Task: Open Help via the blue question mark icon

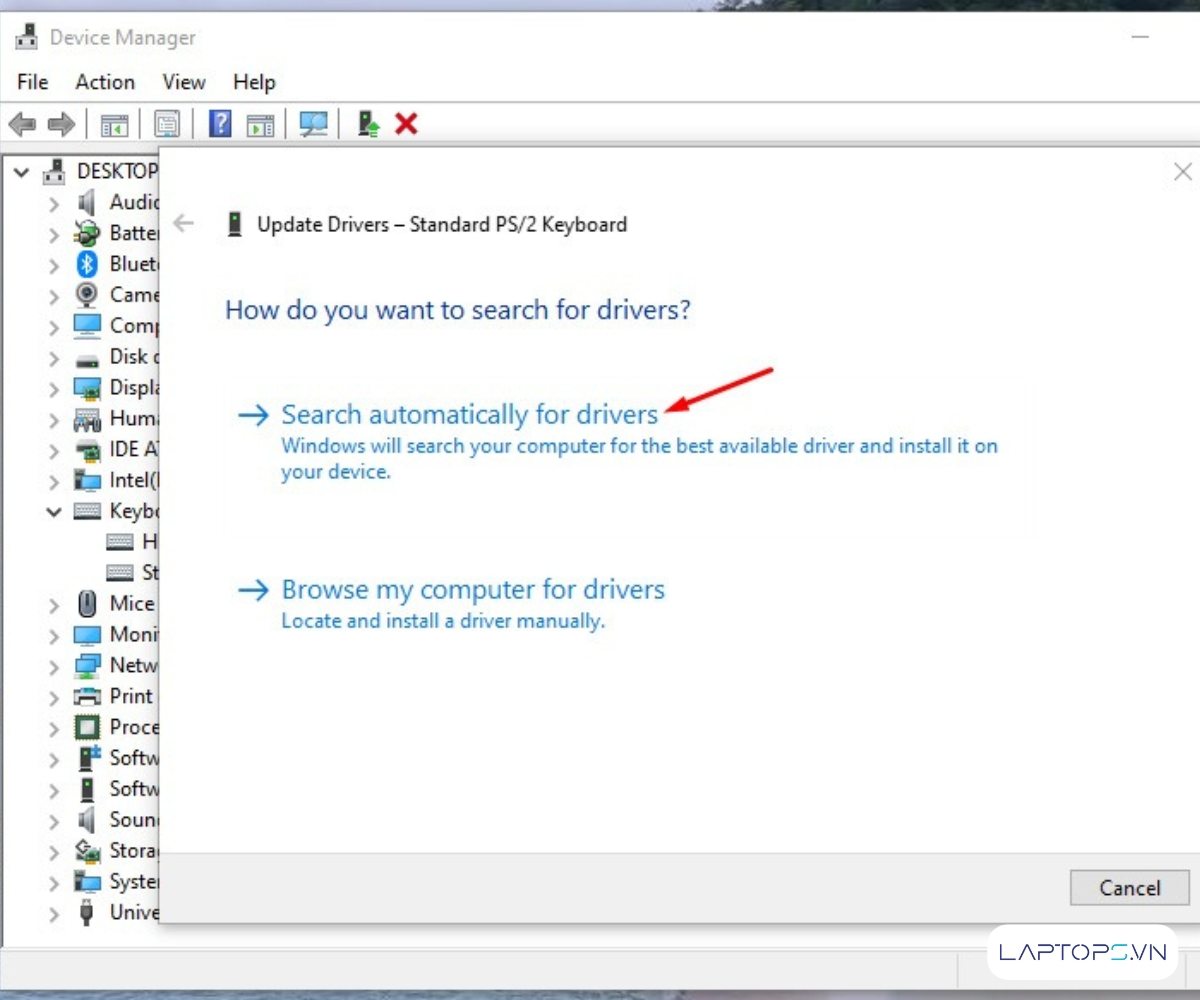Action: point(220,124)
